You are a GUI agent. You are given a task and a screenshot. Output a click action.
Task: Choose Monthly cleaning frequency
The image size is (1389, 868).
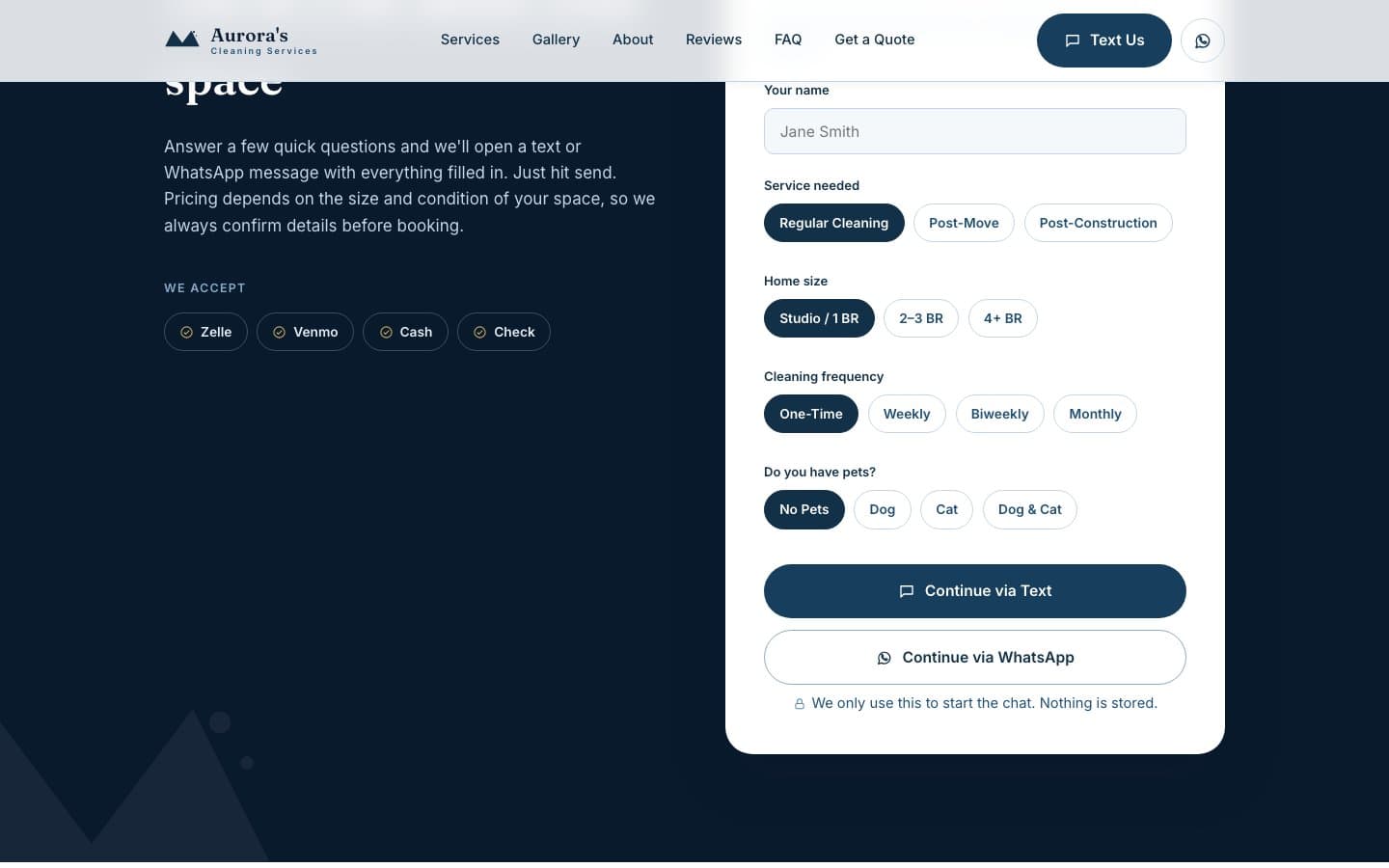pos(1095,414)
